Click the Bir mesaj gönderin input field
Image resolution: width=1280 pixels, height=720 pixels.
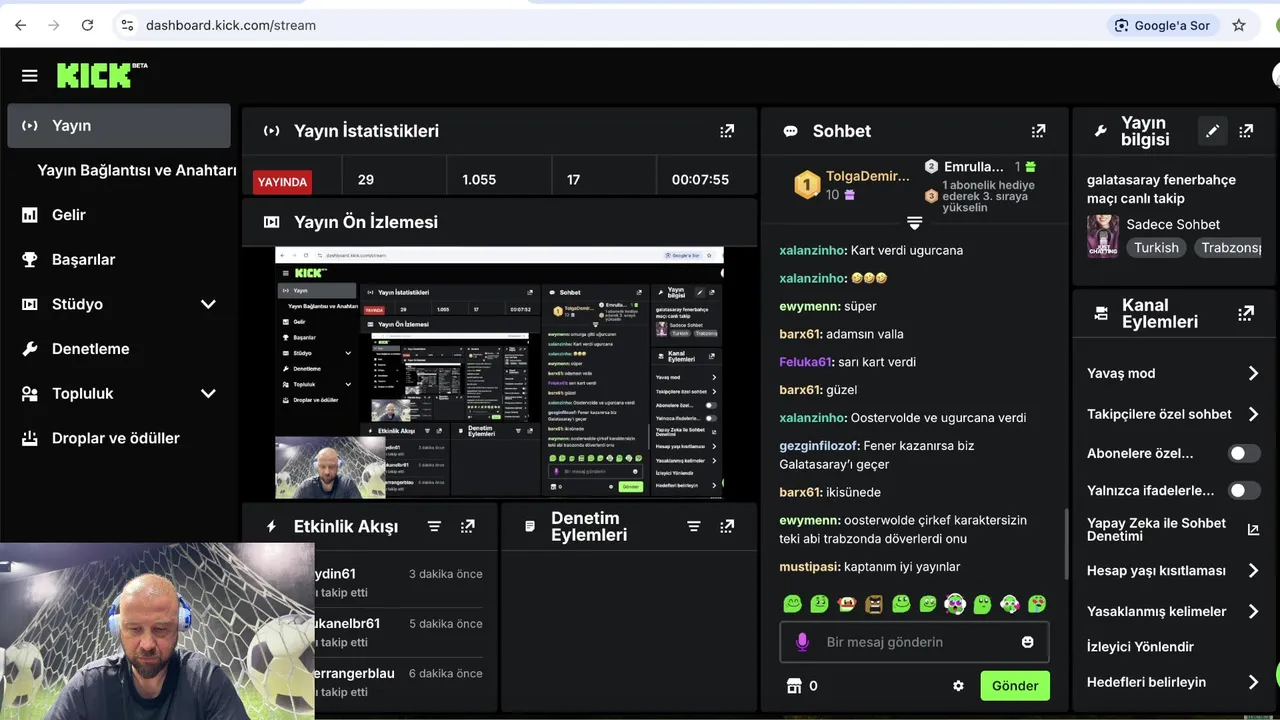coord(914,642)
